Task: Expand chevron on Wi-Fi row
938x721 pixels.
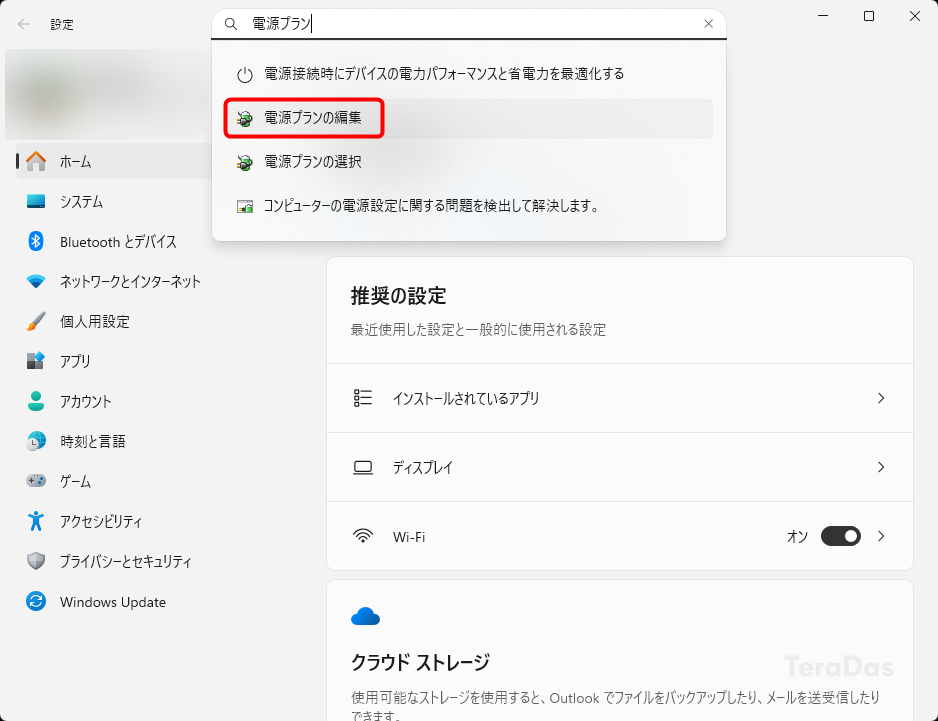Action: tap(881, 536)
